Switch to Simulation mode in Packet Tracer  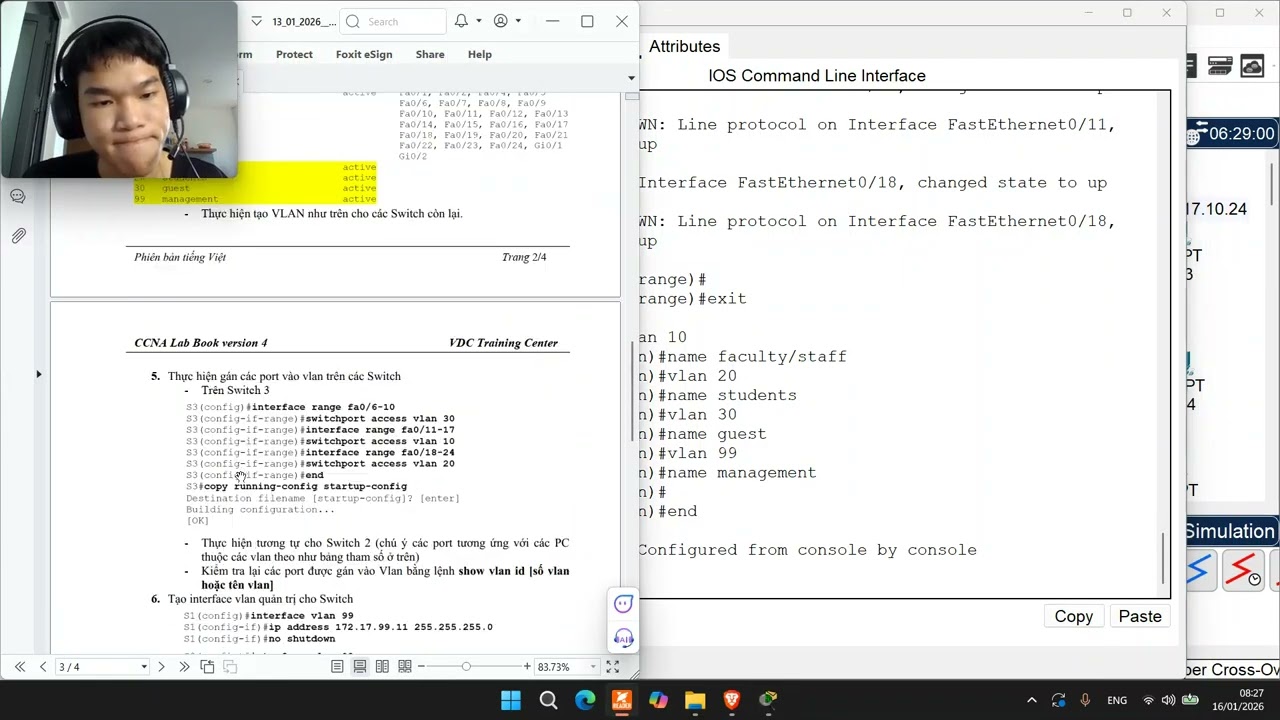click(1230, 532)
